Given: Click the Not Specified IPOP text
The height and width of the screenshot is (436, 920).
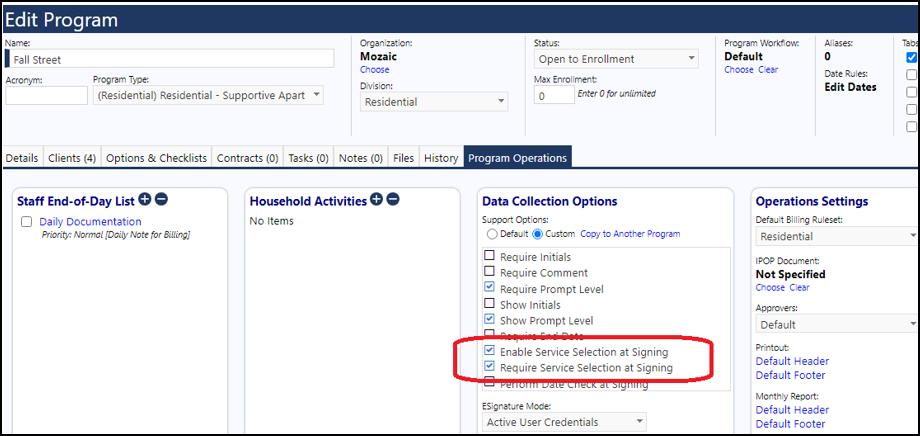Looking at the screenshot, I should 790,274.
